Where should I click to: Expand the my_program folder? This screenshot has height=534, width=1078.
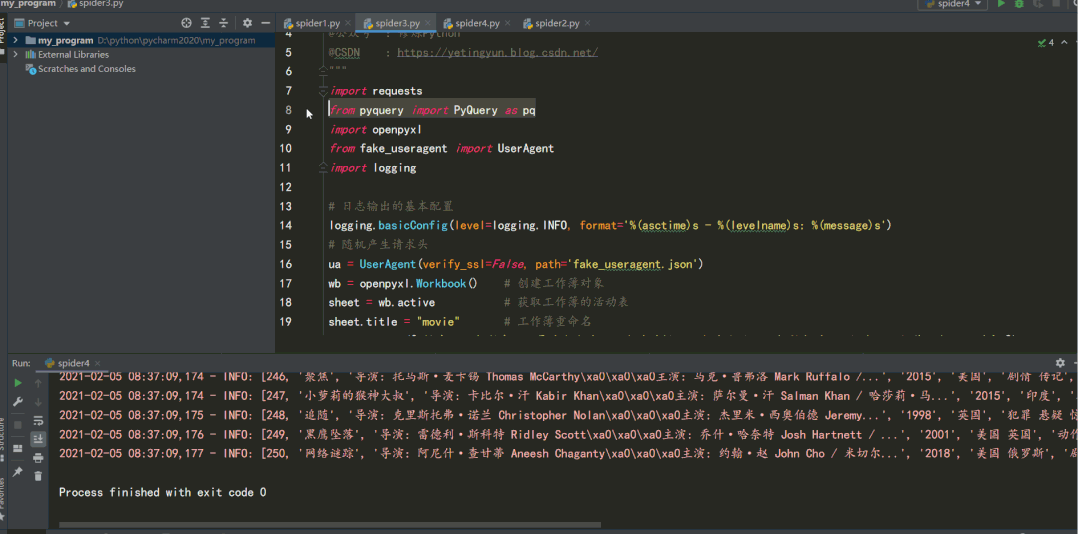15,41
